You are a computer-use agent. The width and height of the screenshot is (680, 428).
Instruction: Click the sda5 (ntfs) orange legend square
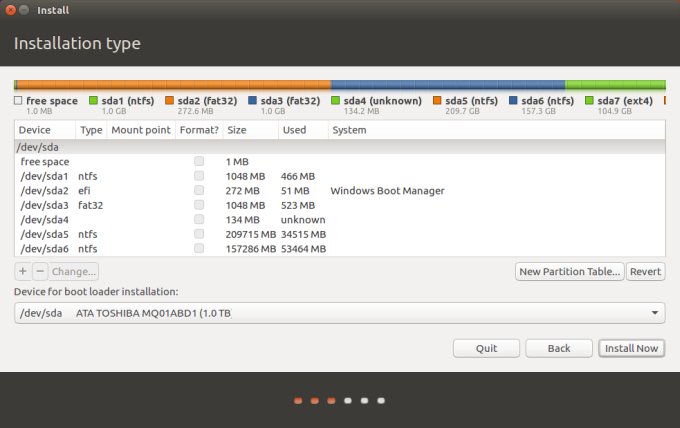tap(438, 101)
